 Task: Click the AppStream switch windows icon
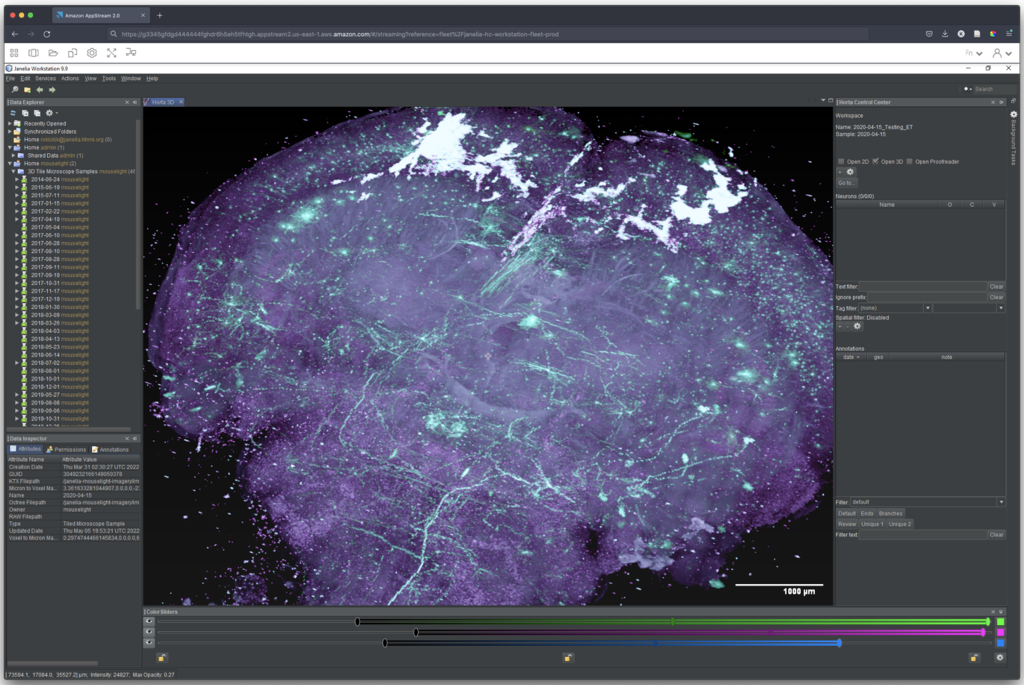click(33, 53)
